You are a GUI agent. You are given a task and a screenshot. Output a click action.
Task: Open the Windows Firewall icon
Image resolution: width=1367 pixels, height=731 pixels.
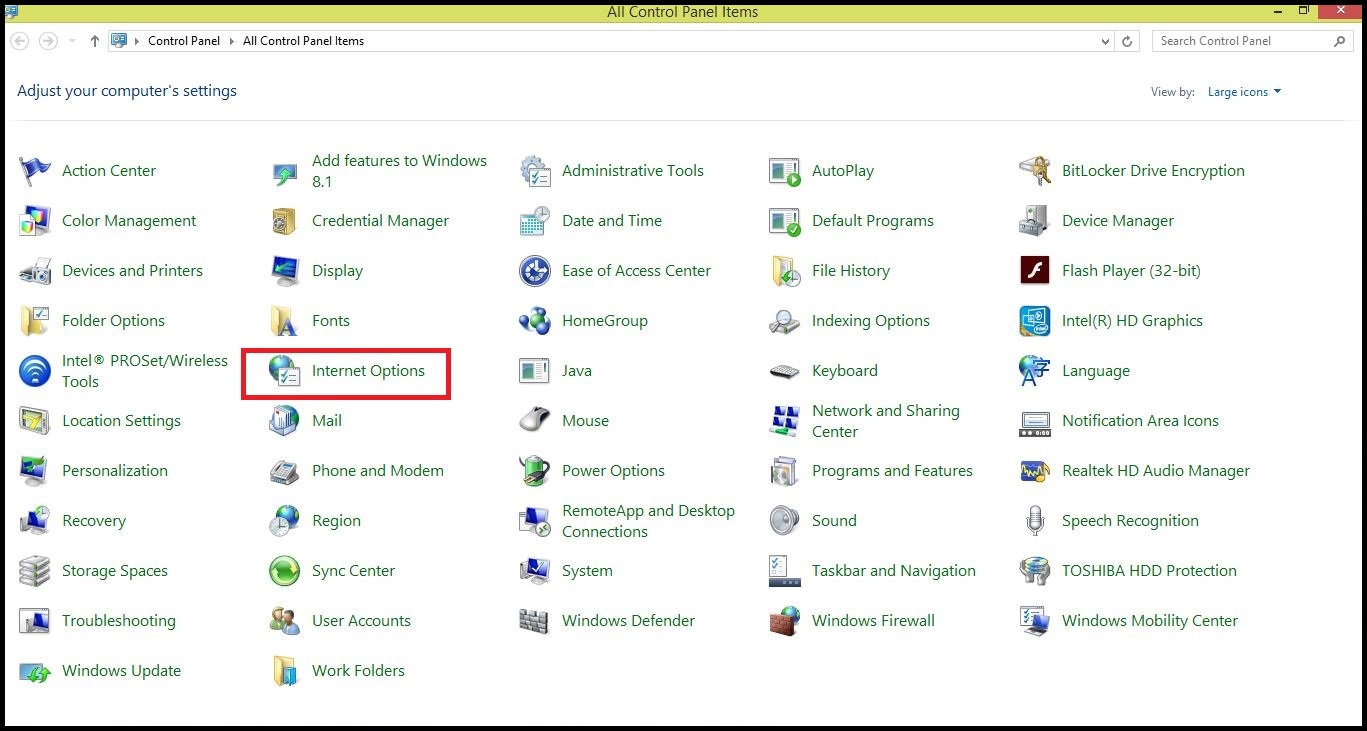point(785,621)
